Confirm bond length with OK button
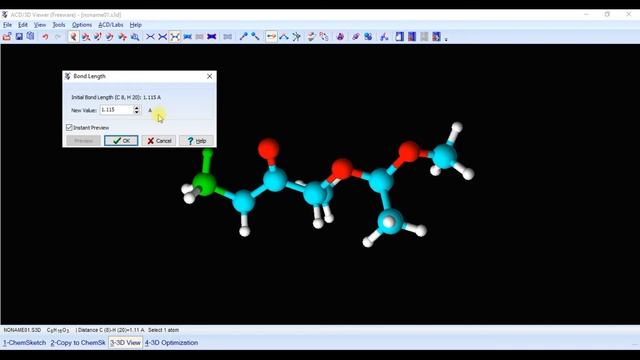This screenshot has height=360, width=640. click(x=121, y=140)
